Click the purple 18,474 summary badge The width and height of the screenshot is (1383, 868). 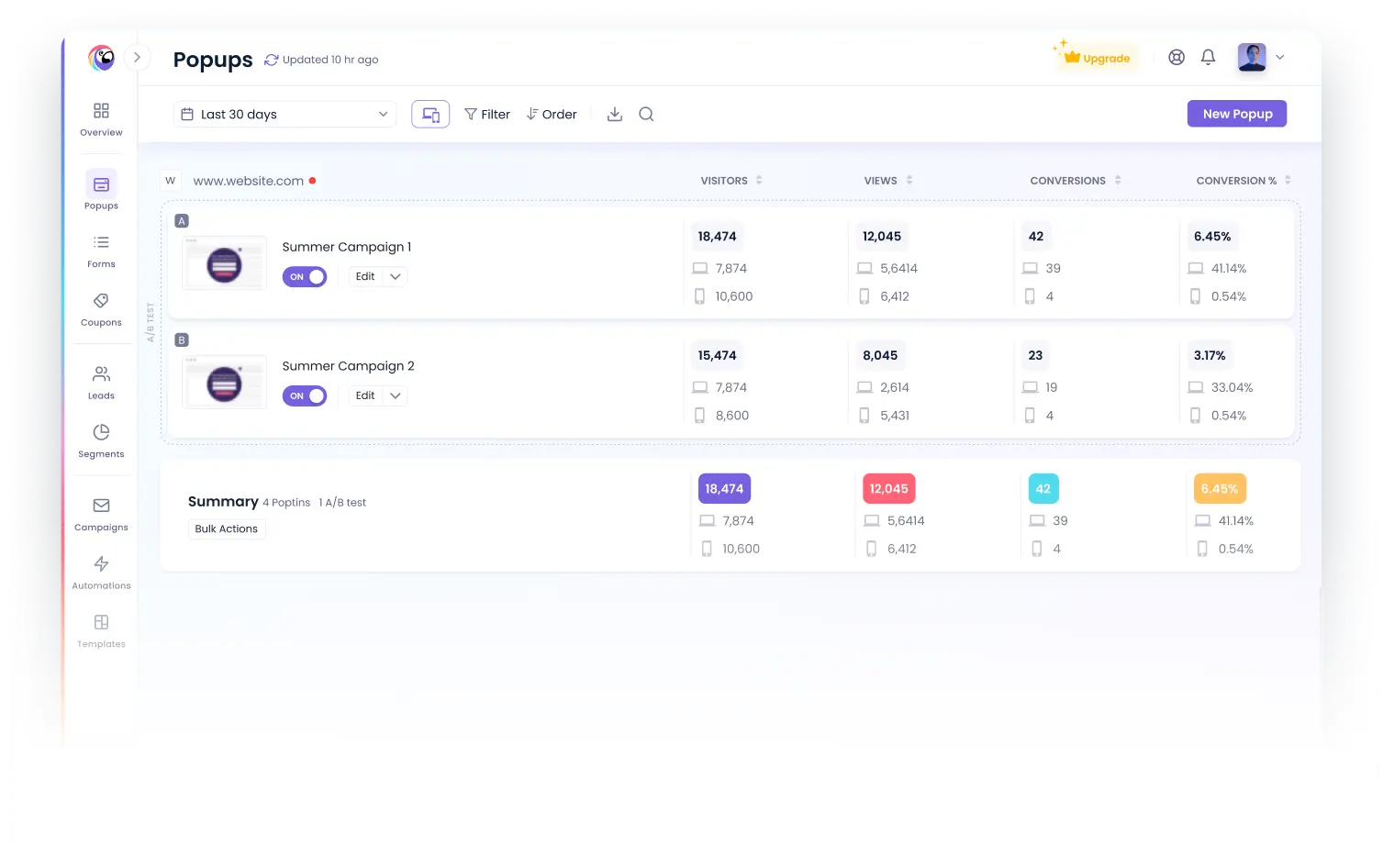click(x=724, y=489)
